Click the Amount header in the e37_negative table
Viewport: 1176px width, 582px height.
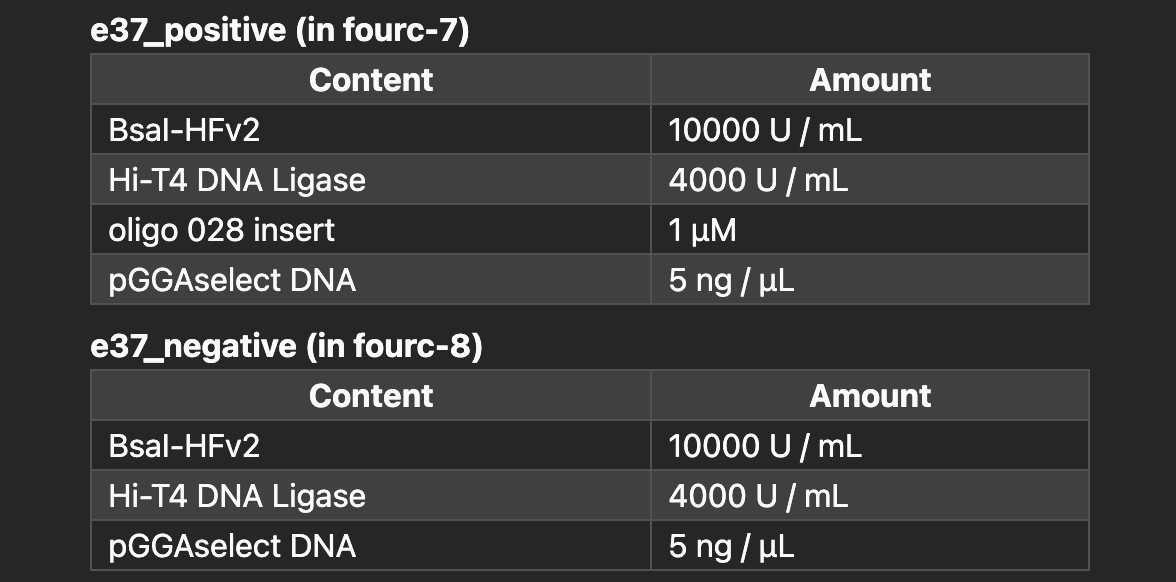(869, 396)
